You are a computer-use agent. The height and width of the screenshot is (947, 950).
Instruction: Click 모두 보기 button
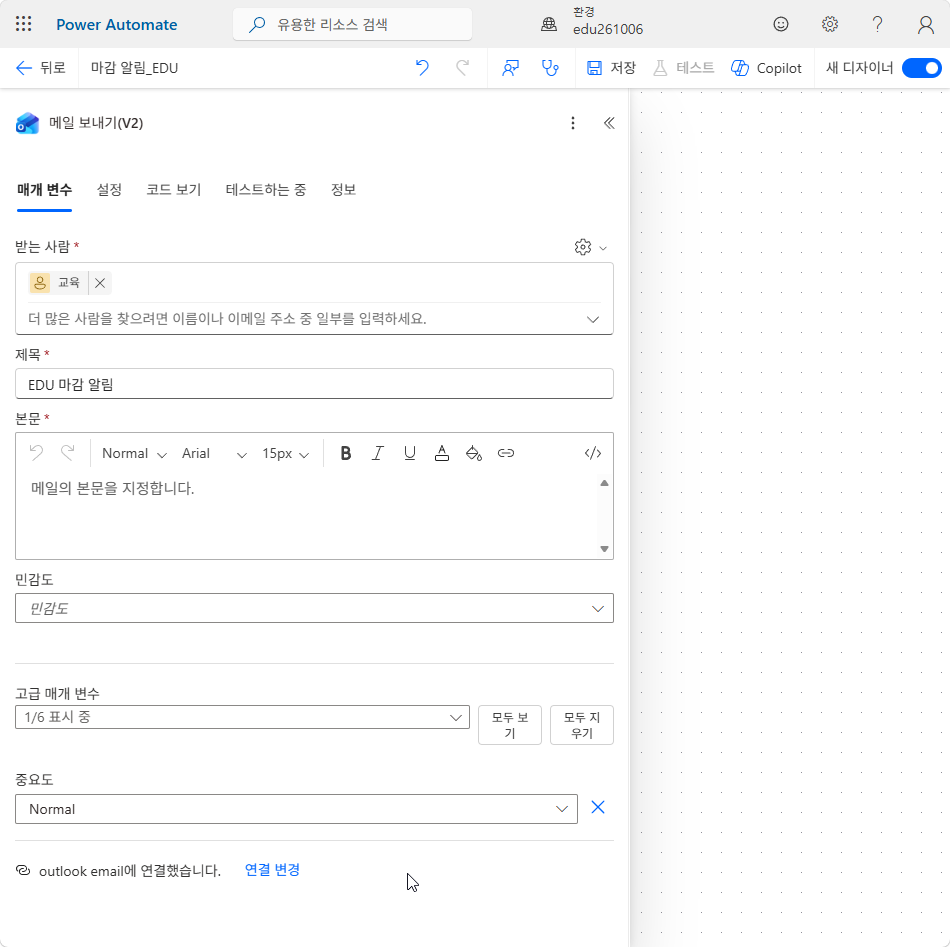(510, 725)
